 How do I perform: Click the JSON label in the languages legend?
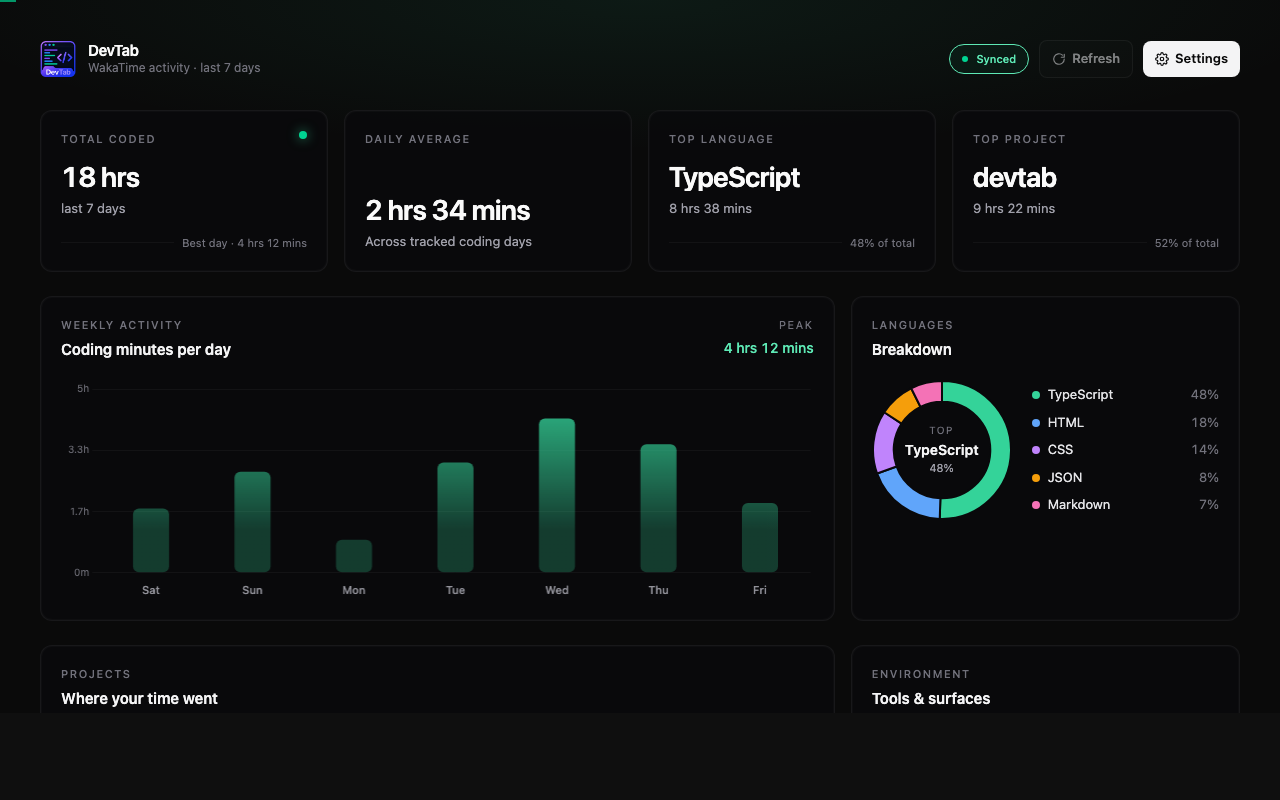point(1065,478)
